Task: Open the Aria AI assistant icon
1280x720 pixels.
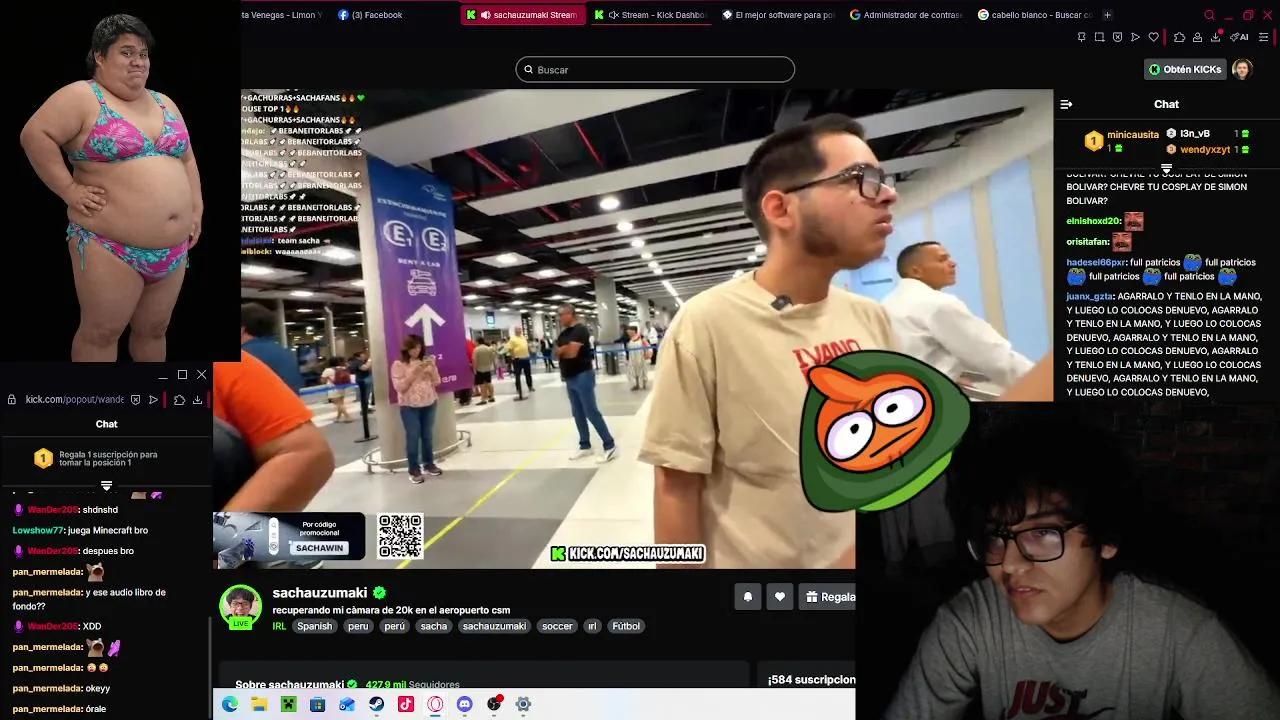Action: pyautogui.click(x=1240, y=37)
